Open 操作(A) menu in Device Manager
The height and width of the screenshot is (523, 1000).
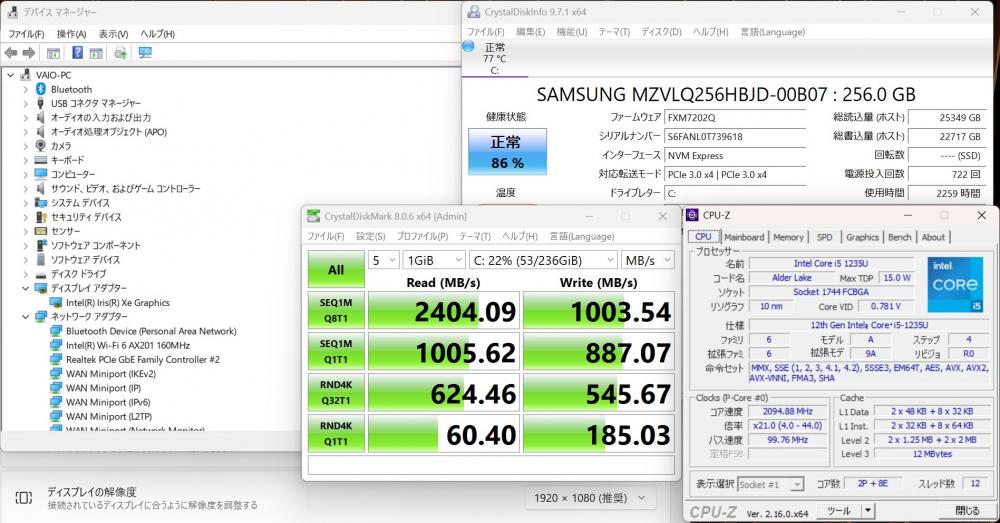tap(71, 34)
